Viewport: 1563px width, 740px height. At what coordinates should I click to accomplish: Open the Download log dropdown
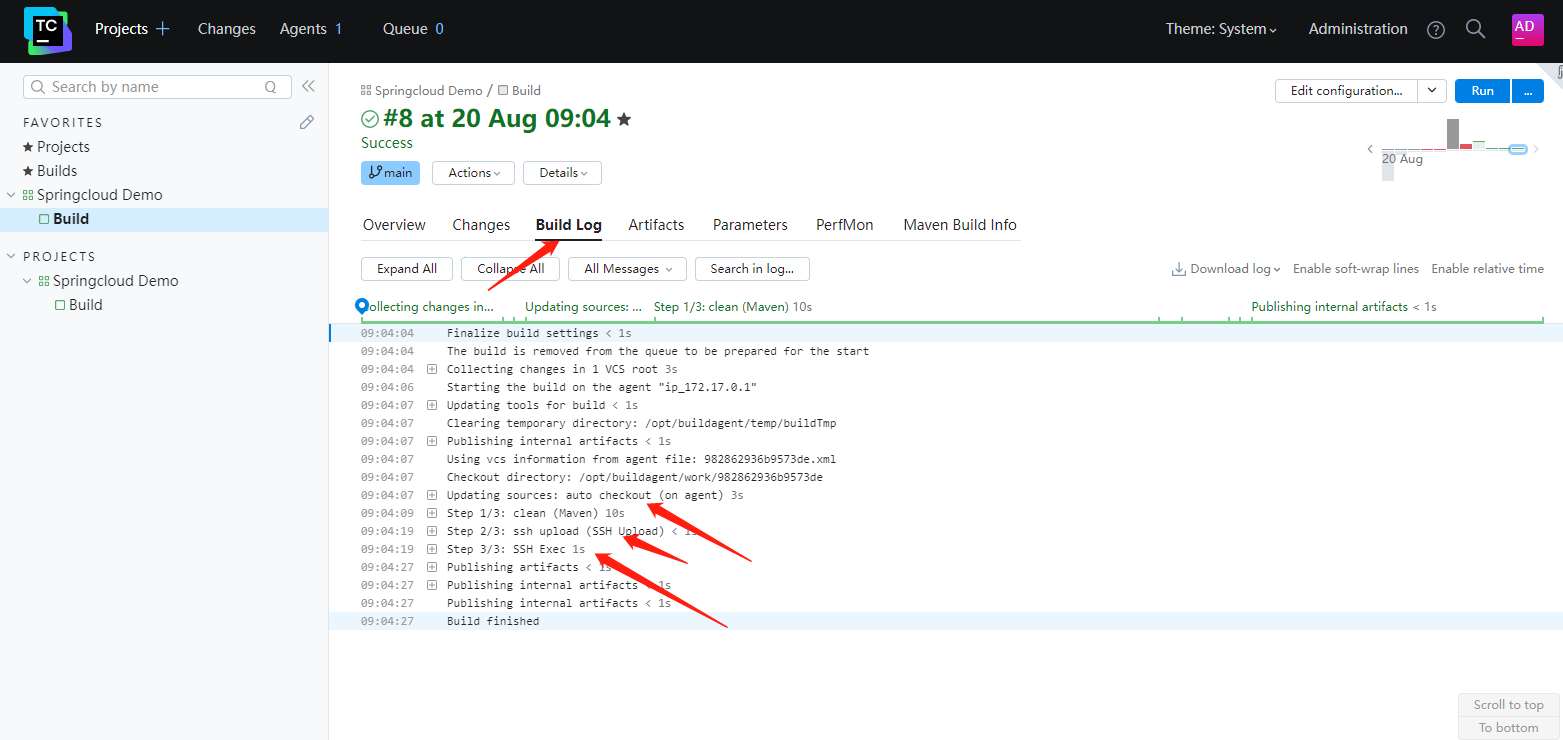(x=1235, y=269)
